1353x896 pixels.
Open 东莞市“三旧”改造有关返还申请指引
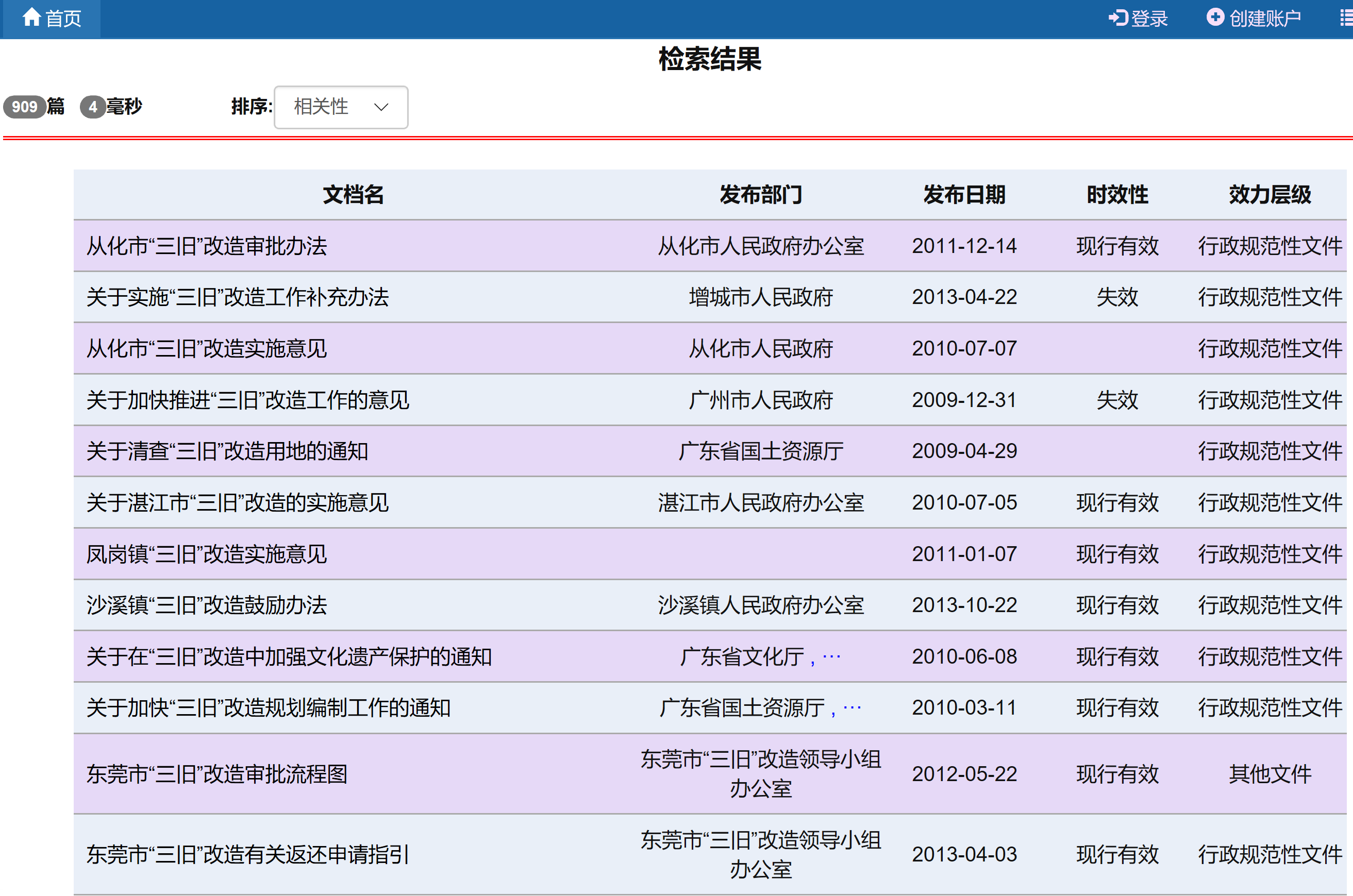[247, 855]
